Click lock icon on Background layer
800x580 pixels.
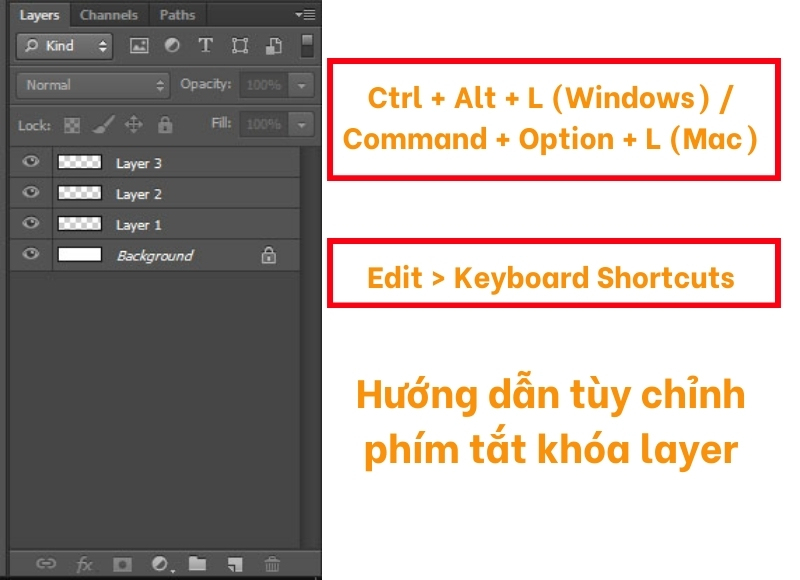point(268,255)
